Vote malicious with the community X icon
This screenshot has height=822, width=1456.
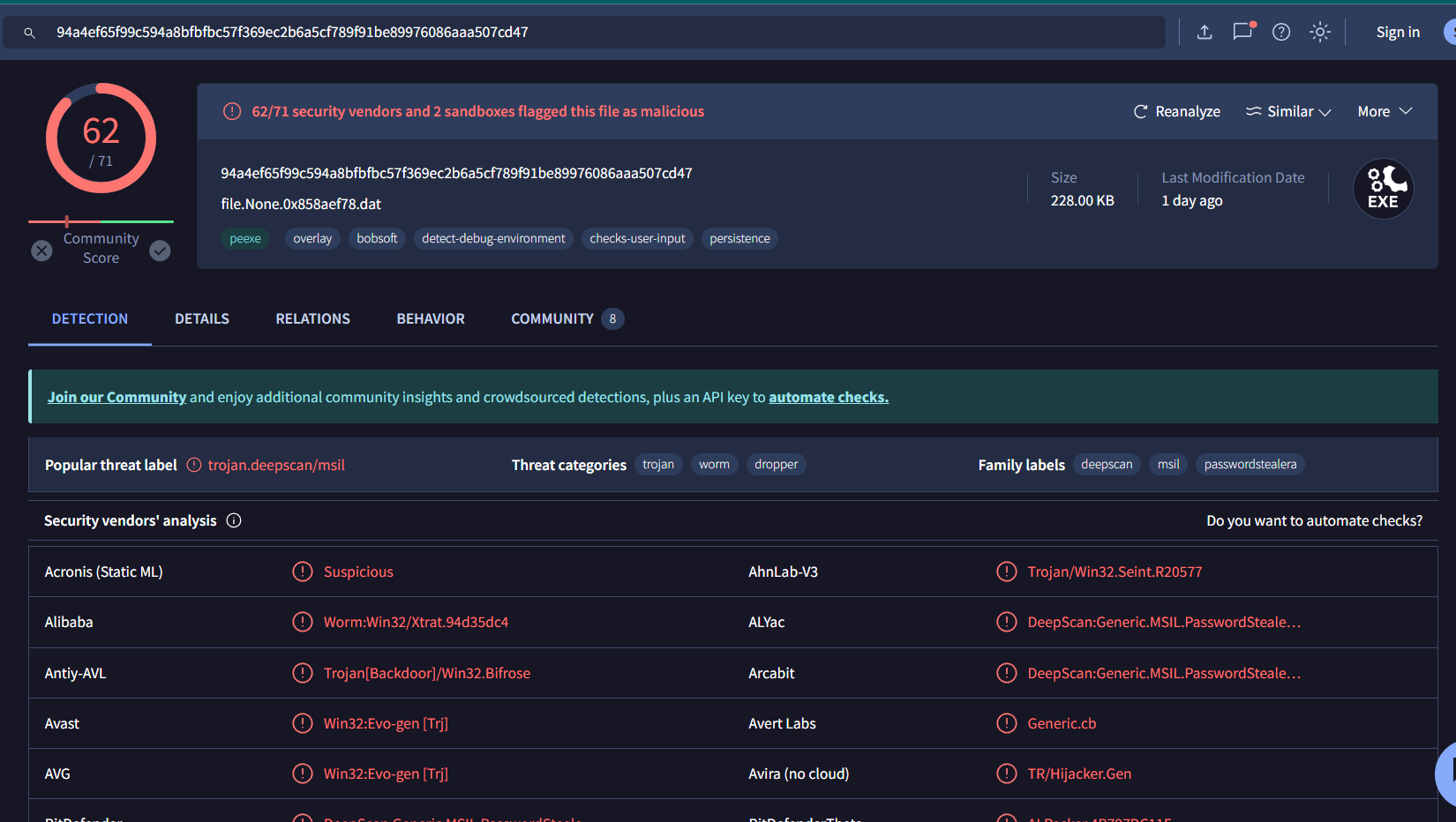pyautogui.click(x=41, y=251)
